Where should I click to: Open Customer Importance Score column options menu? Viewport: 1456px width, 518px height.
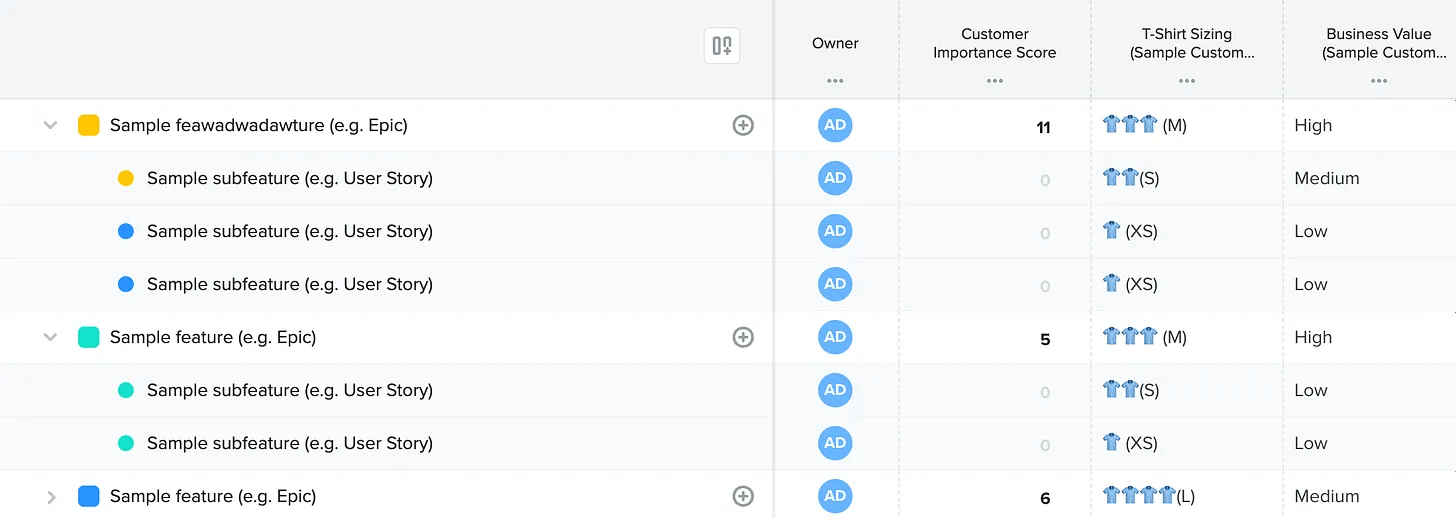994,80
